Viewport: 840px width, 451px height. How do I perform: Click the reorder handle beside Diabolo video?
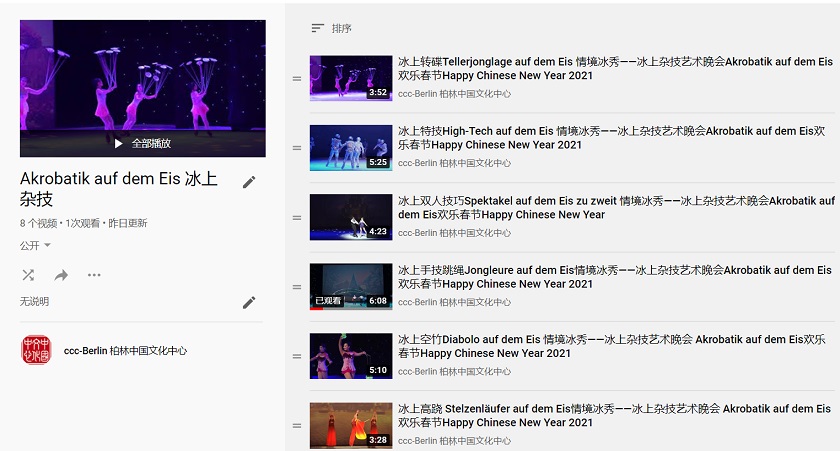(x=297, y=356)
